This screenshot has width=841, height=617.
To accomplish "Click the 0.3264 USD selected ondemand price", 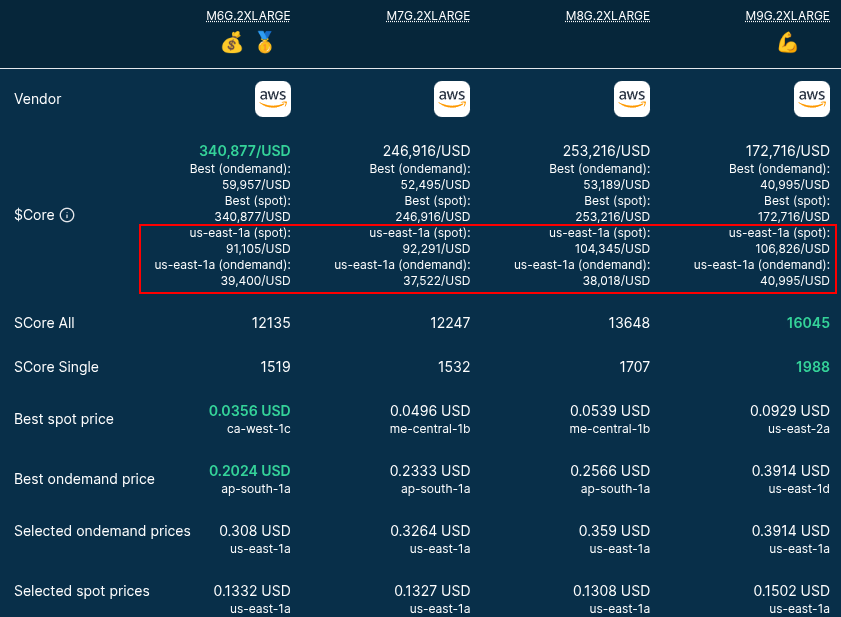I will click(x=430, y=531).
